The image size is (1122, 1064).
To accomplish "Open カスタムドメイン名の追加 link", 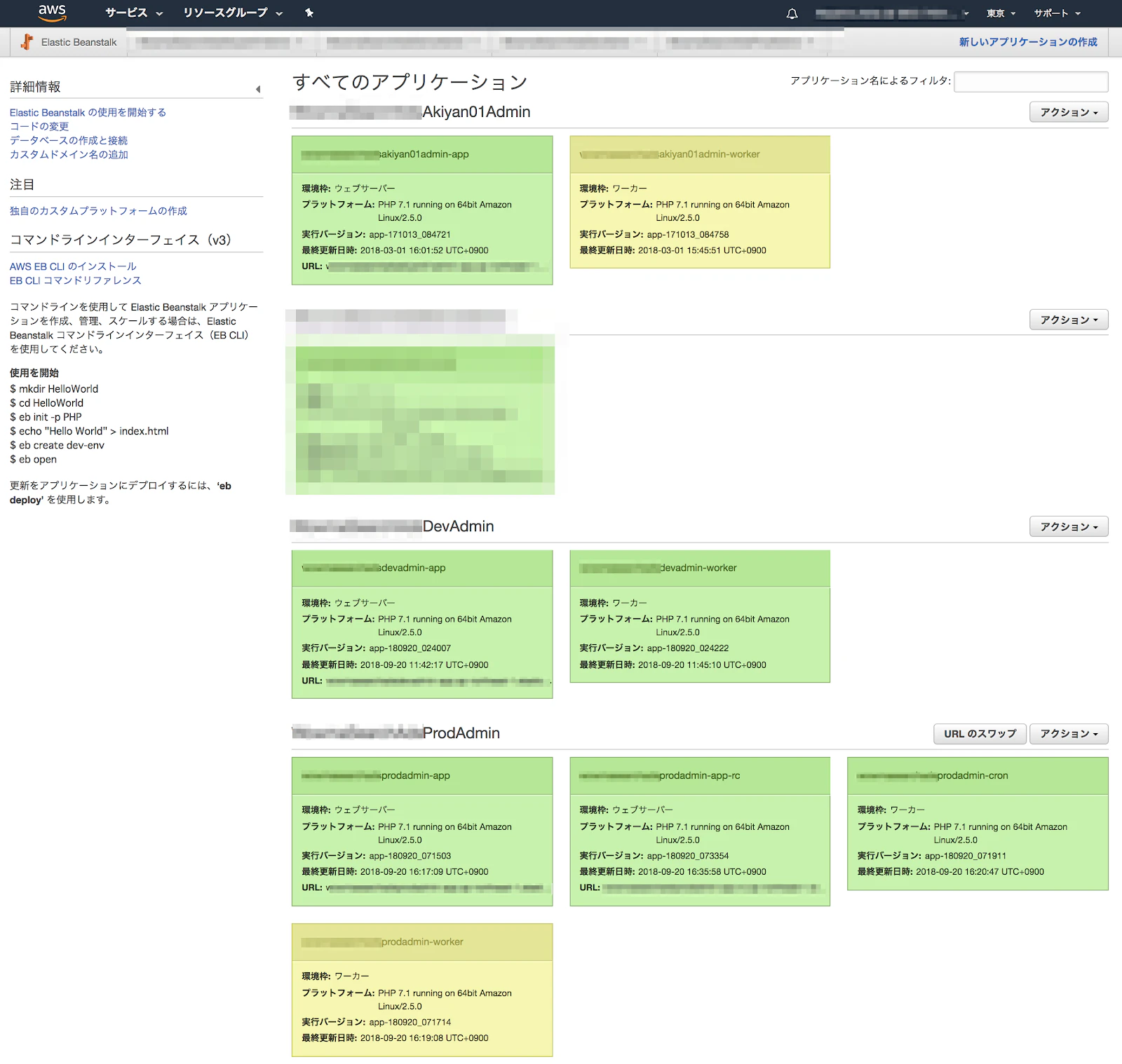I will pyautogui.click(x=69, y=154).
